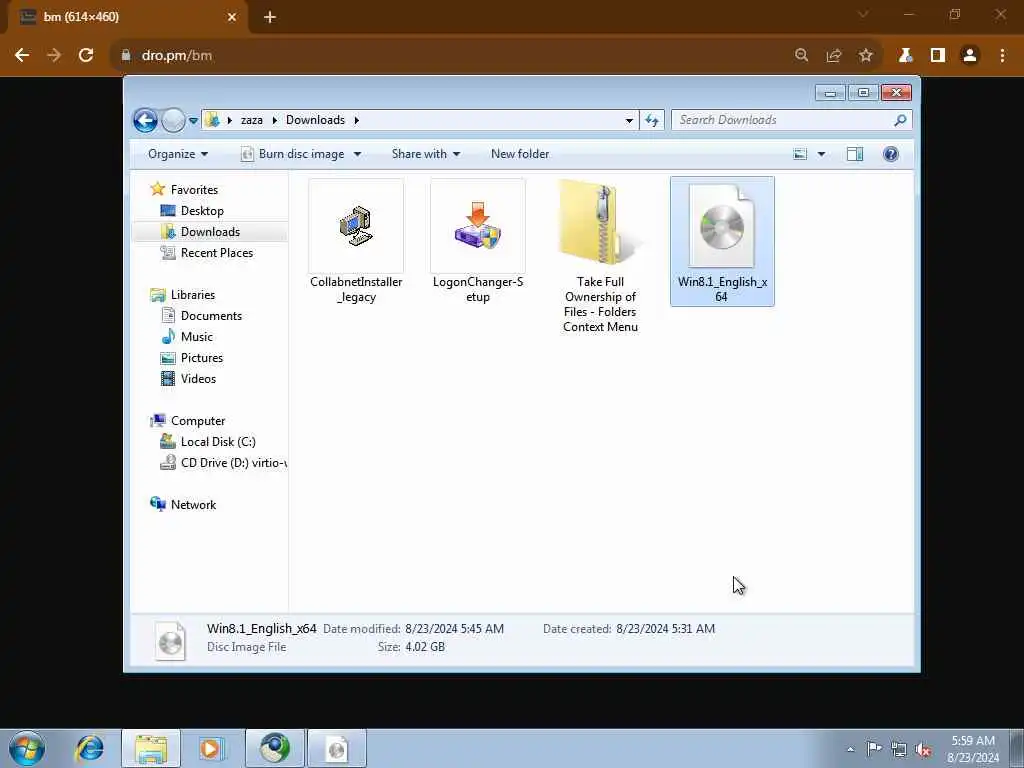The image size is (1024, 768).
Task: Share this page from the browser toolbar
Action: [834, 56]
